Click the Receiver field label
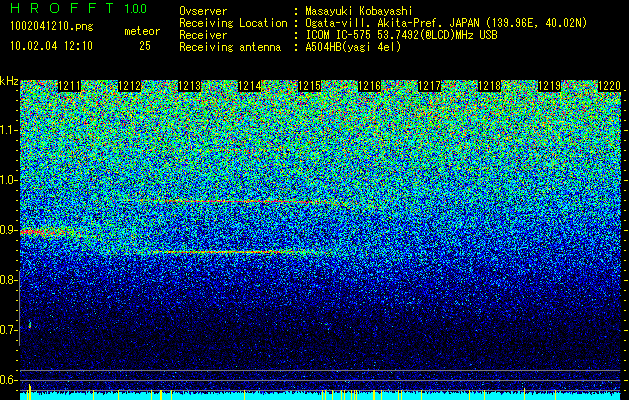 (203, 35)
